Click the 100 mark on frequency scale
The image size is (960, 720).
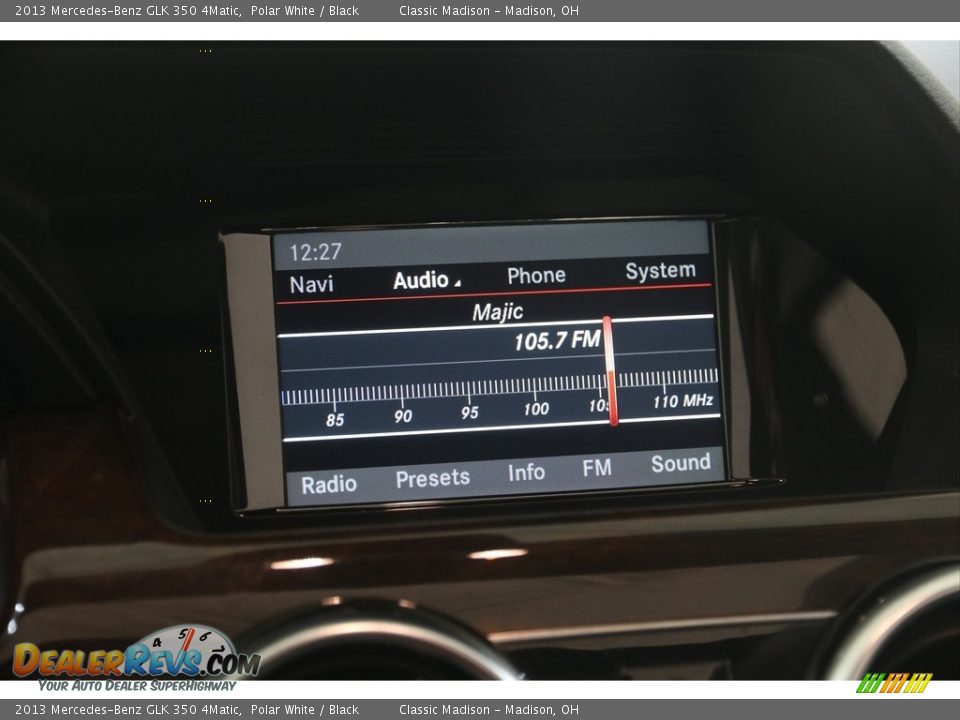point(536,409)
